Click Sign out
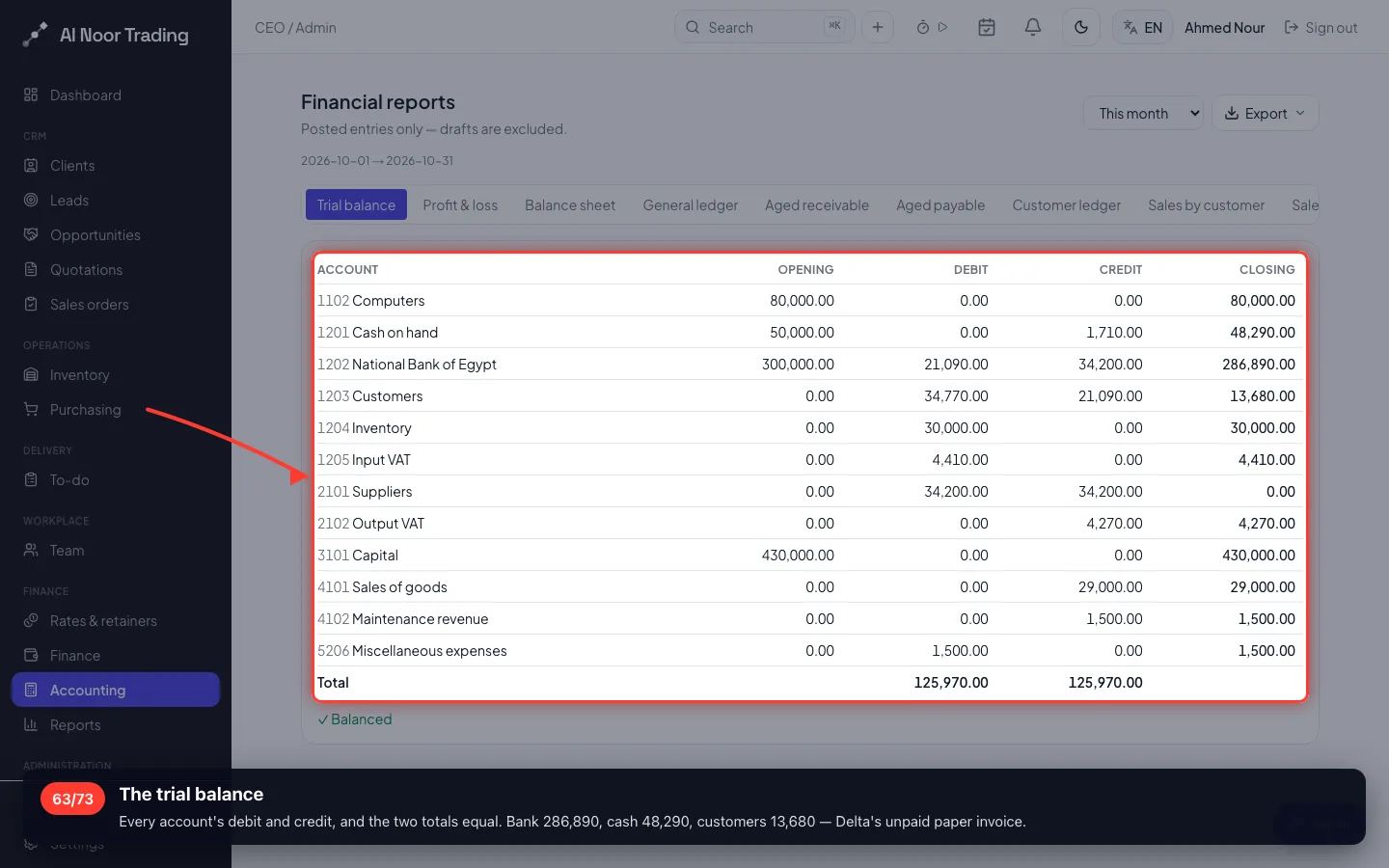The height and width of the screenshot is (868, 1389). pos(1321,27)
